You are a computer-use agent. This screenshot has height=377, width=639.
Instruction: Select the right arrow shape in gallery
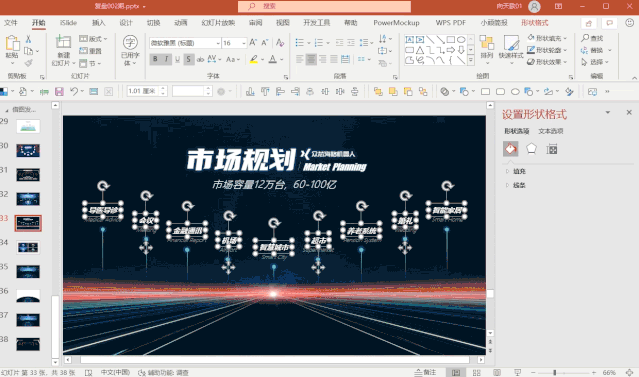[451, 50]
